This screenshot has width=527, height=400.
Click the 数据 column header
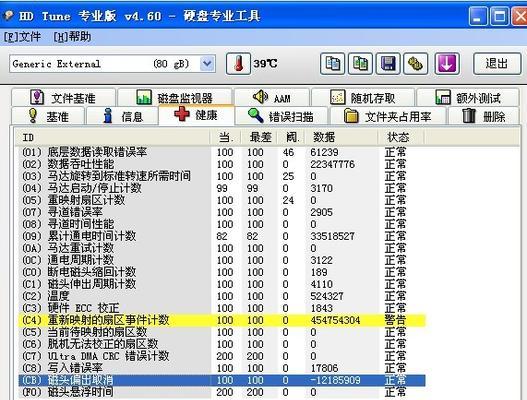[x=341, y=137]
